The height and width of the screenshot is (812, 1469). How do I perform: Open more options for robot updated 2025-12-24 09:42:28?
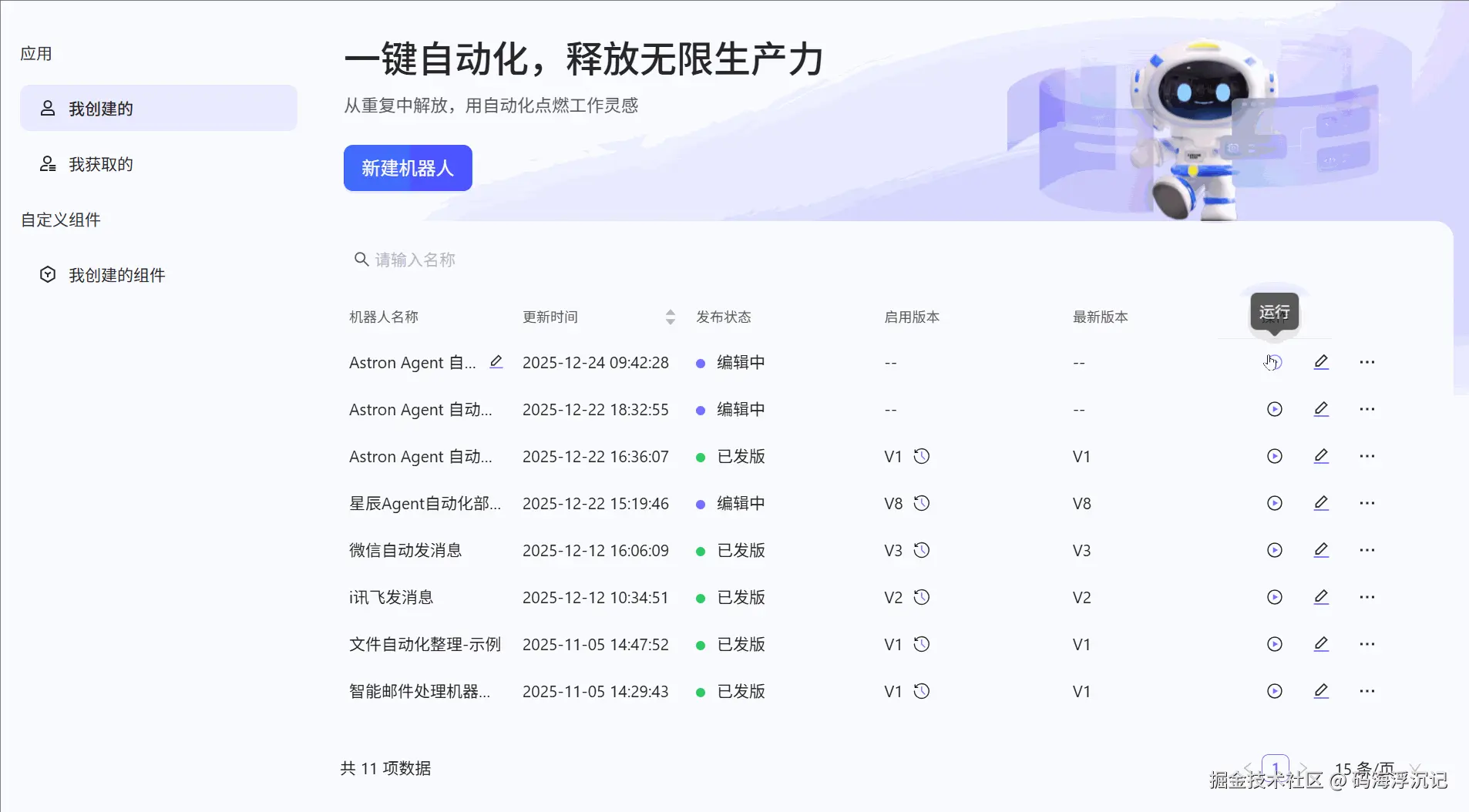click(x=1367, y=362)
